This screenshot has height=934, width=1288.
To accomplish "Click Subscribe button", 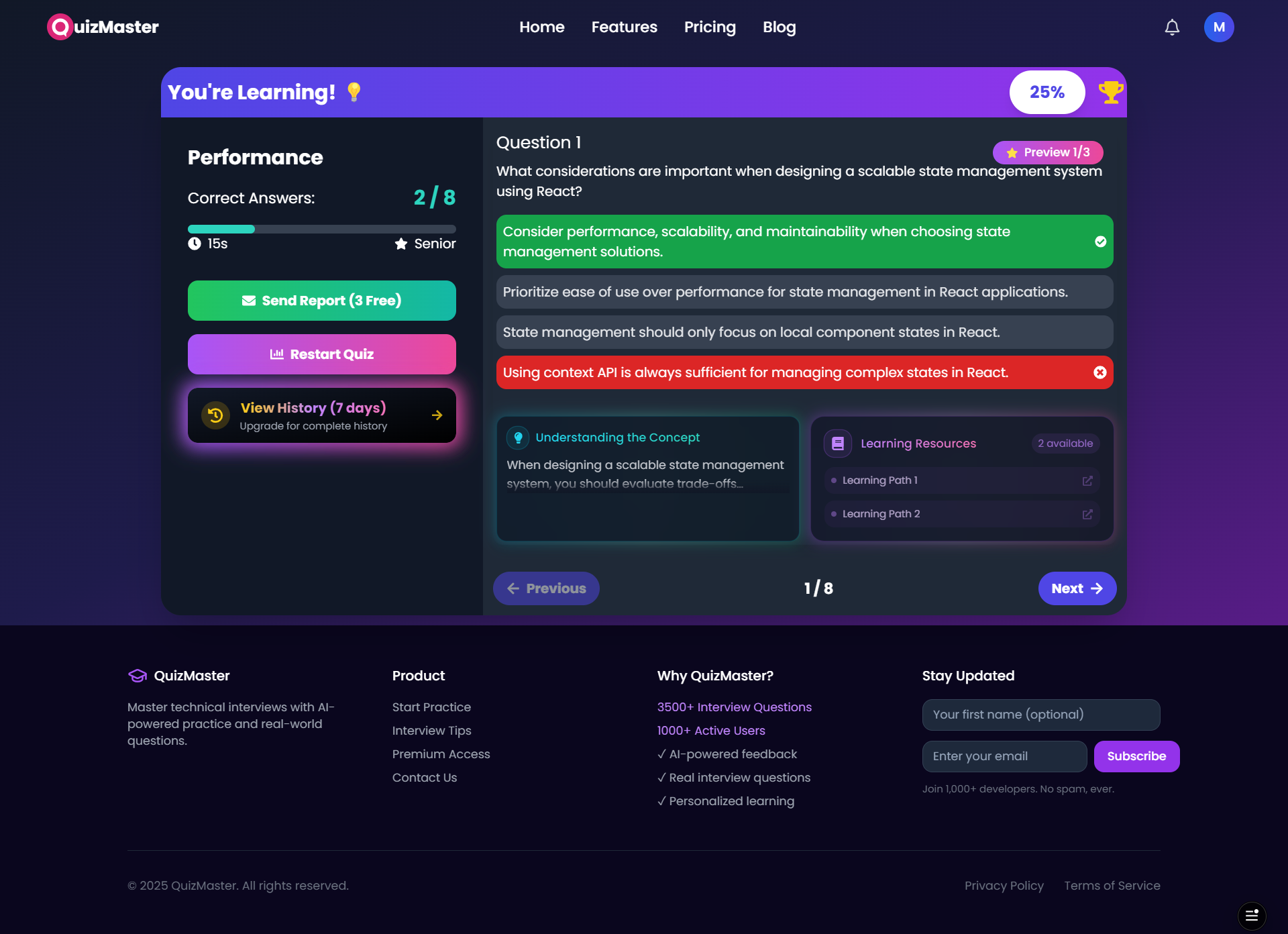I will pyautogui.click(x=1136, y=756).
